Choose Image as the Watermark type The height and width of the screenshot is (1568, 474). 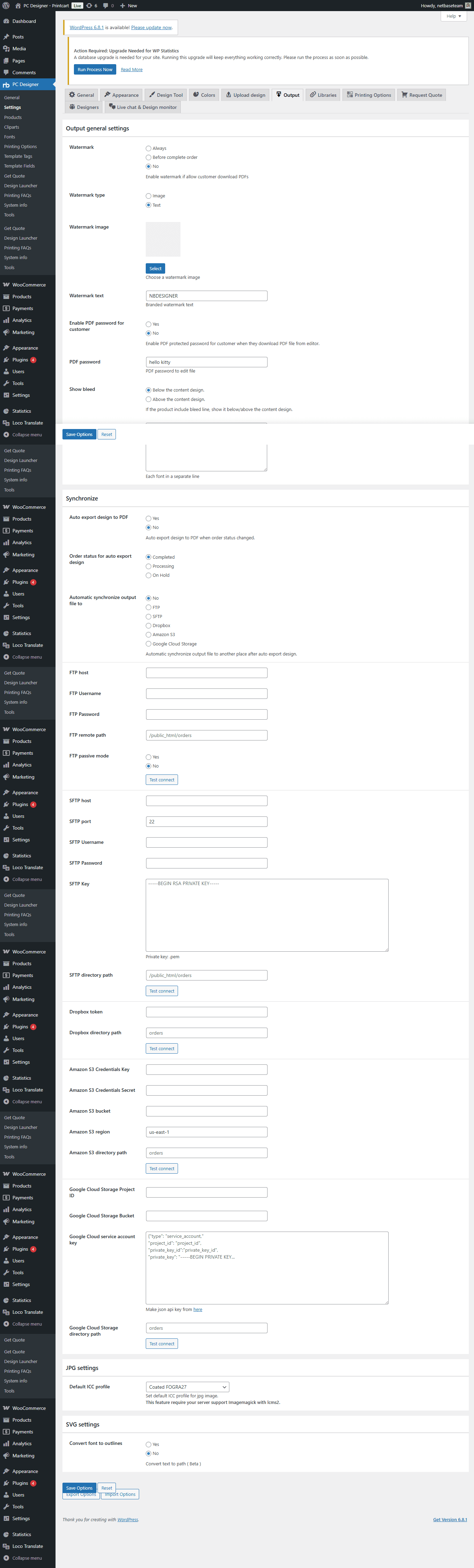(149, 196)
